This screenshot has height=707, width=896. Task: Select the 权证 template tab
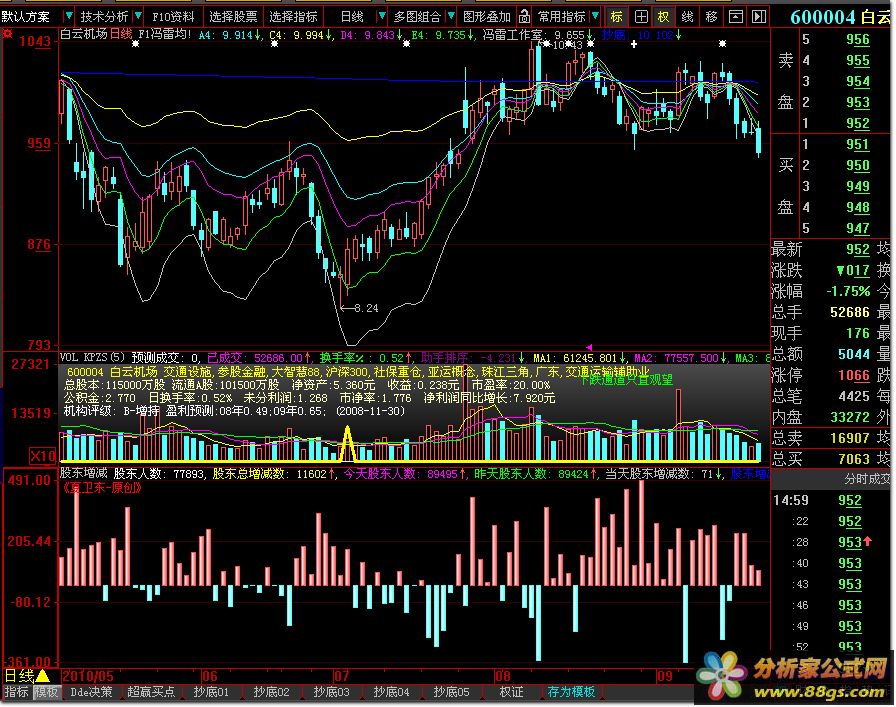(511, 692)
